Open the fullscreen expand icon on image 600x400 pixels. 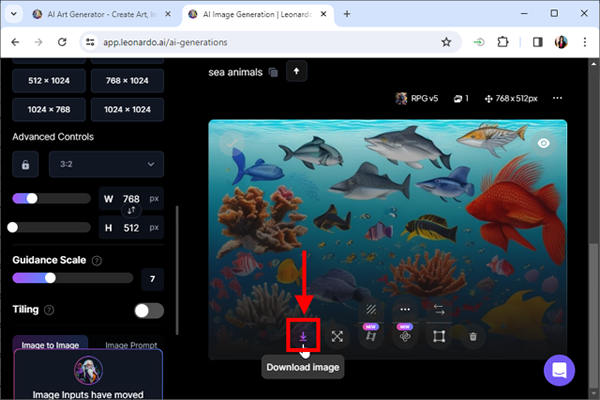coord(337,336)
